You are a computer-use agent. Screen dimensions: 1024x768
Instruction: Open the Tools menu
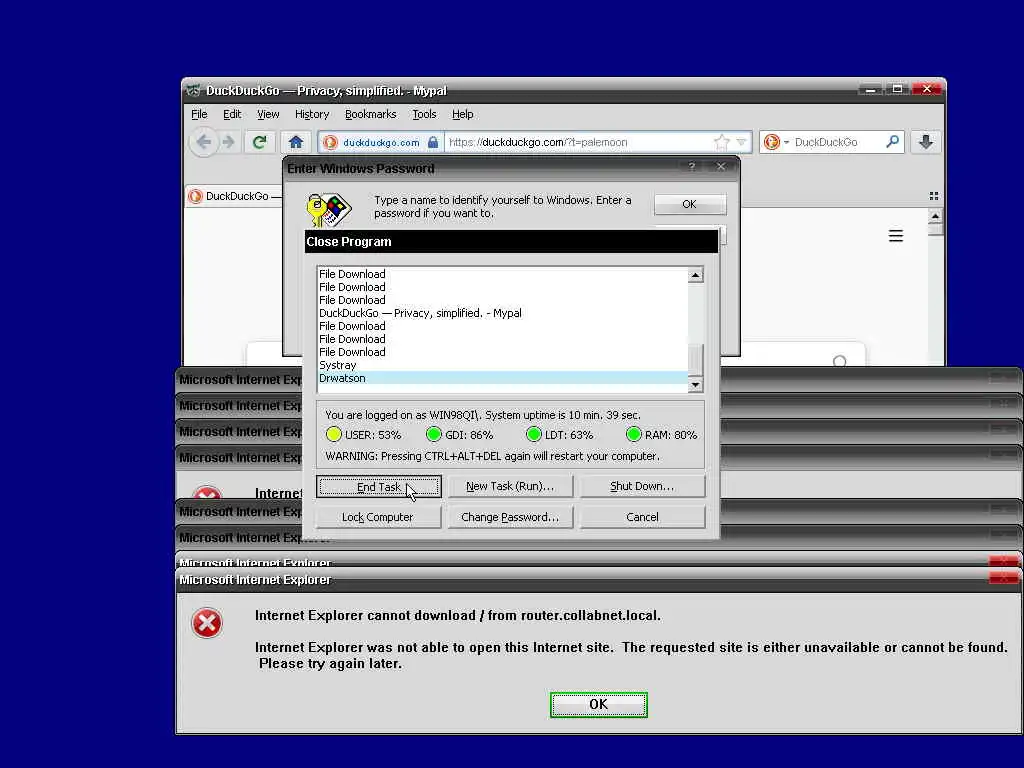pyautogui.click(x=424, y=114)
